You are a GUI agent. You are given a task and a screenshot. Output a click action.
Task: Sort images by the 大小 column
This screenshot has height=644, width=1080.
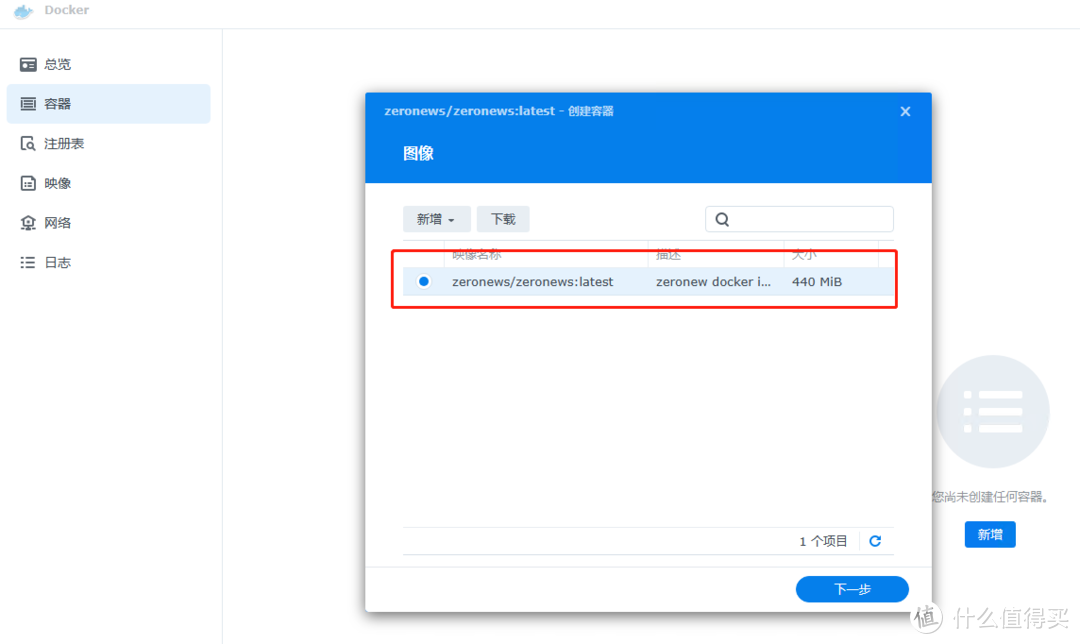point(804,254)
